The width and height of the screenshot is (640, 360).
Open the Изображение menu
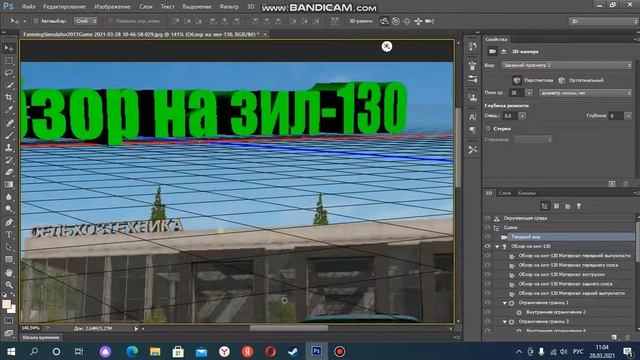112,7
